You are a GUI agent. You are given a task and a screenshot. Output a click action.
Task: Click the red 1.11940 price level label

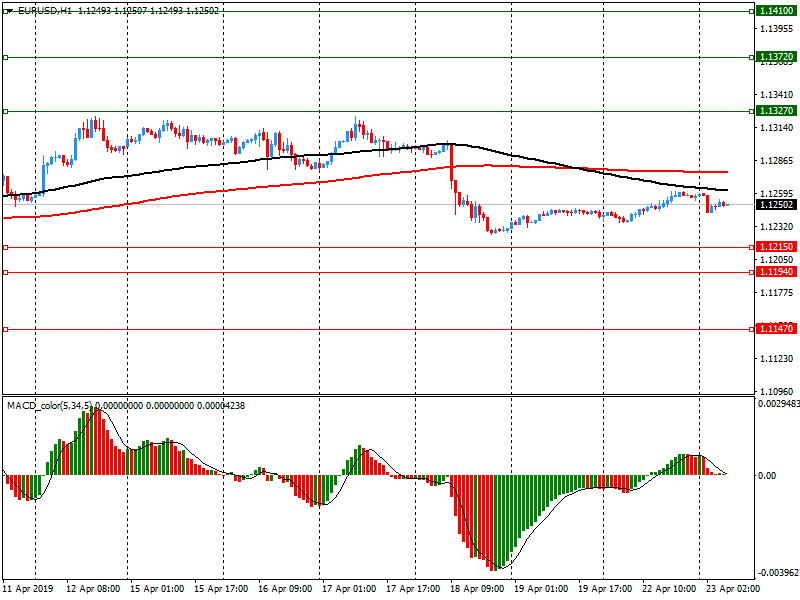[776, 272]
